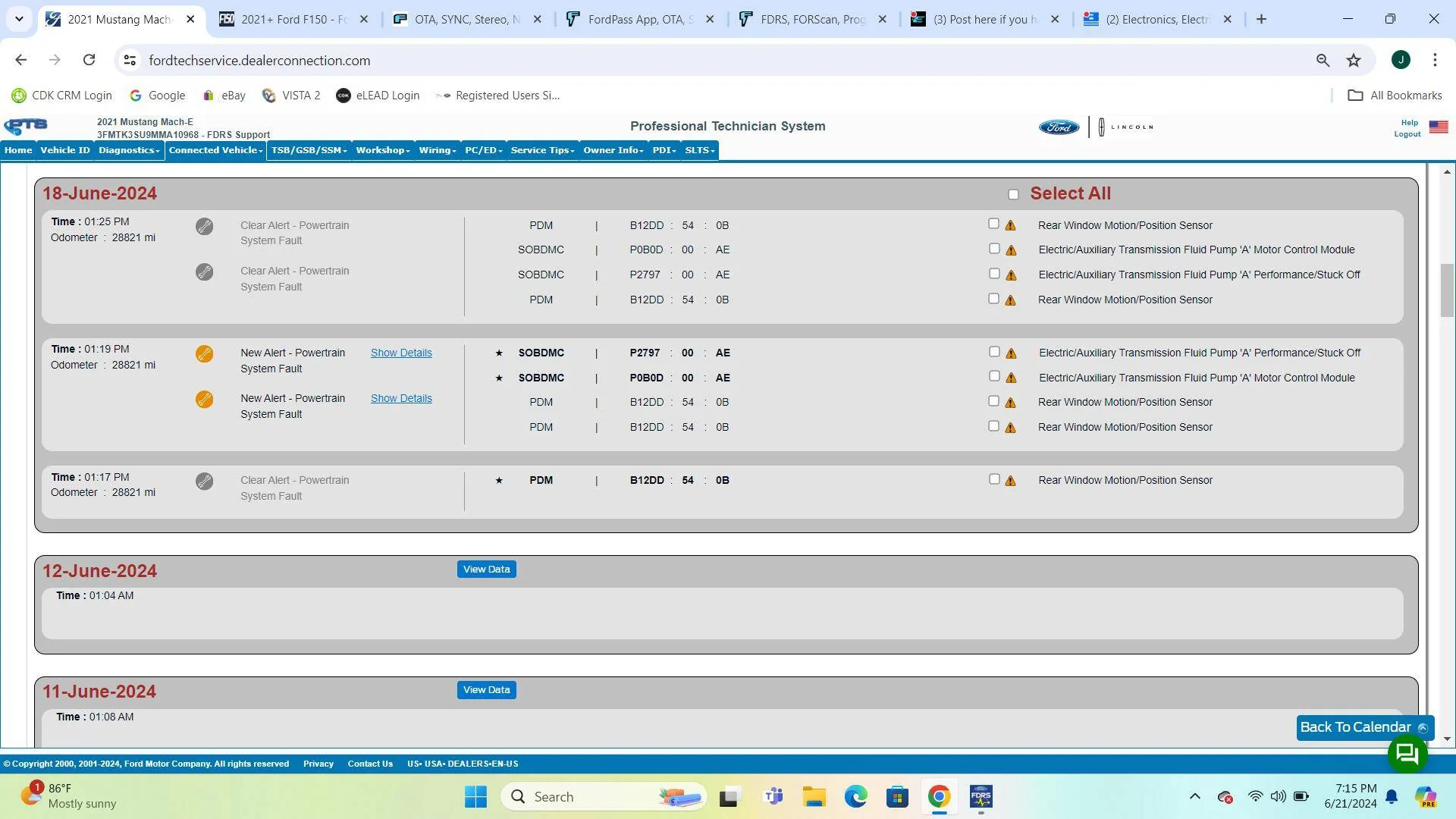Reload the page with the refresh icon
The height and width of the screenshot is (819, 1456).
(89, 60)
